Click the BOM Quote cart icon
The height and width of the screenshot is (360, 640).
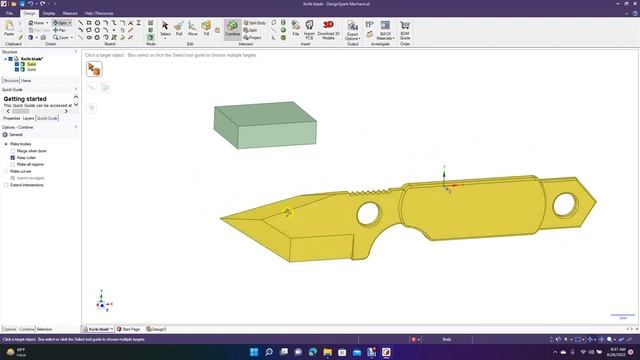coord(404,29)
